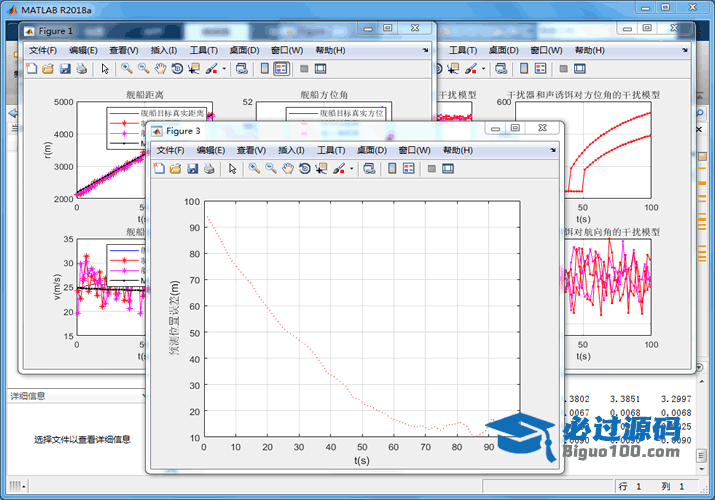Edit Plot arrow in Figure 1 toolbar
This screenshot has width=715, height=500.
tap(105, 69)
